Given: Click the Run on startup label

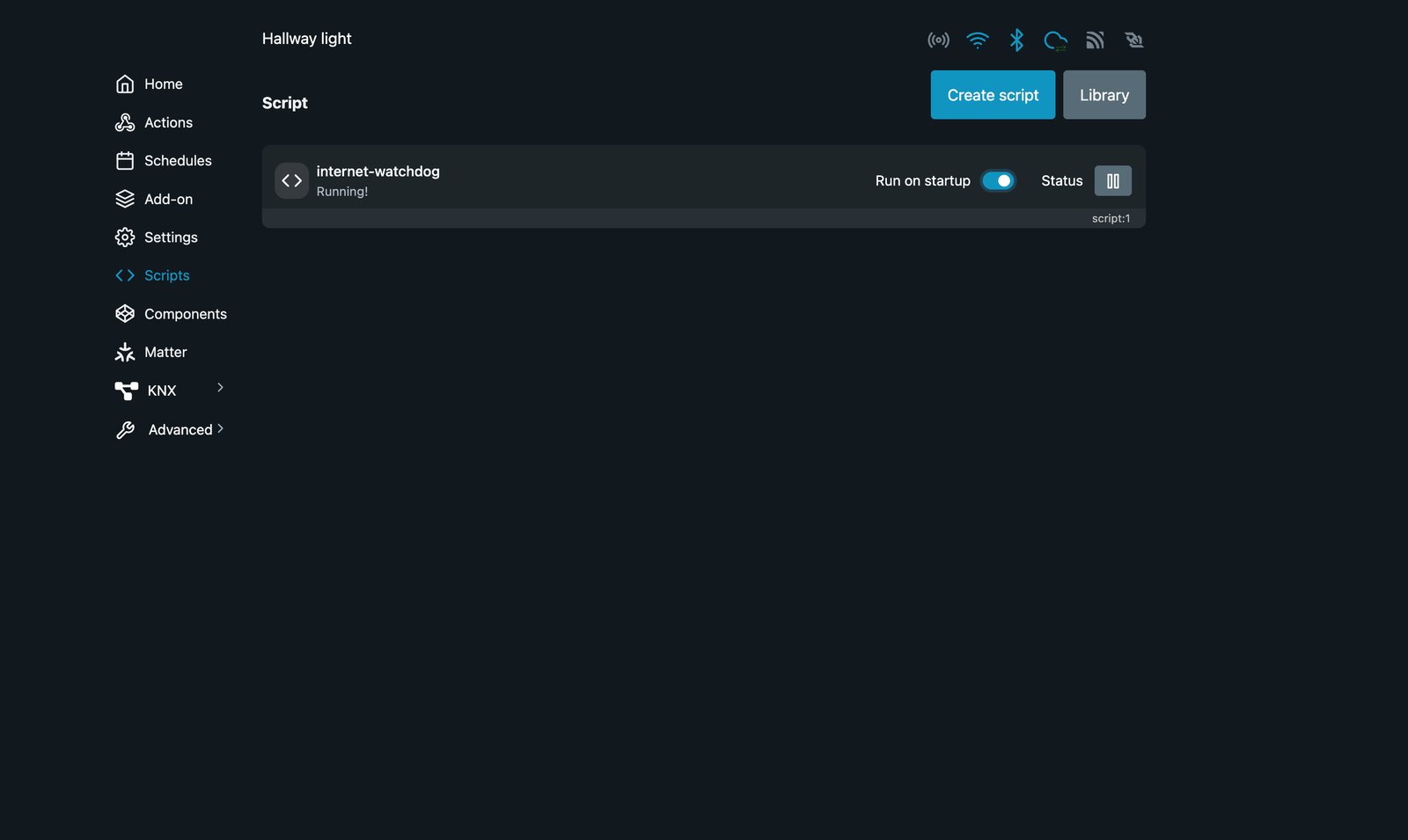Looking at the screenshot, I should 922,180.
